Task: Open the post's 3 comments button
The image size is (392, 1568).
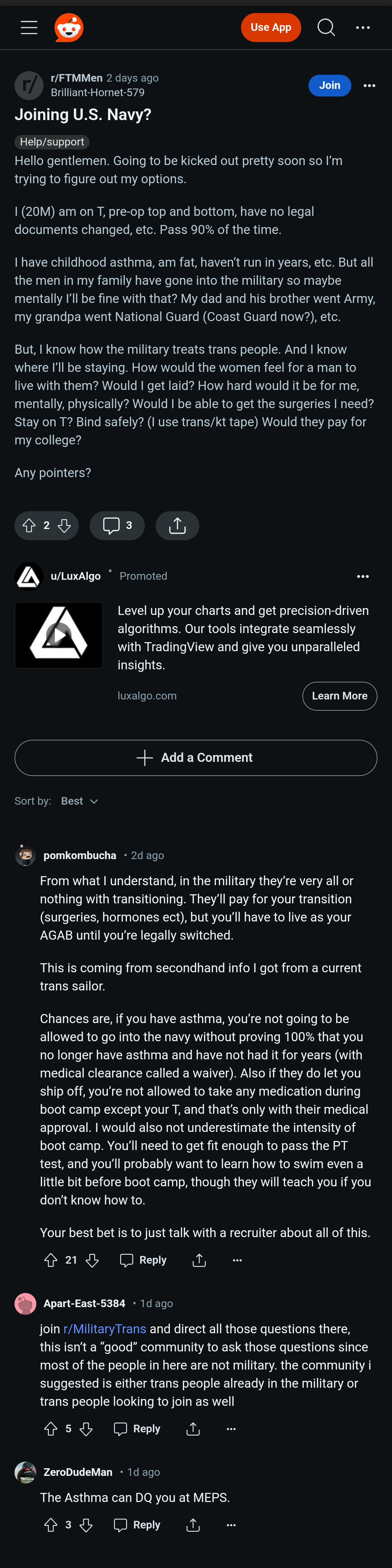Action: 117,525
